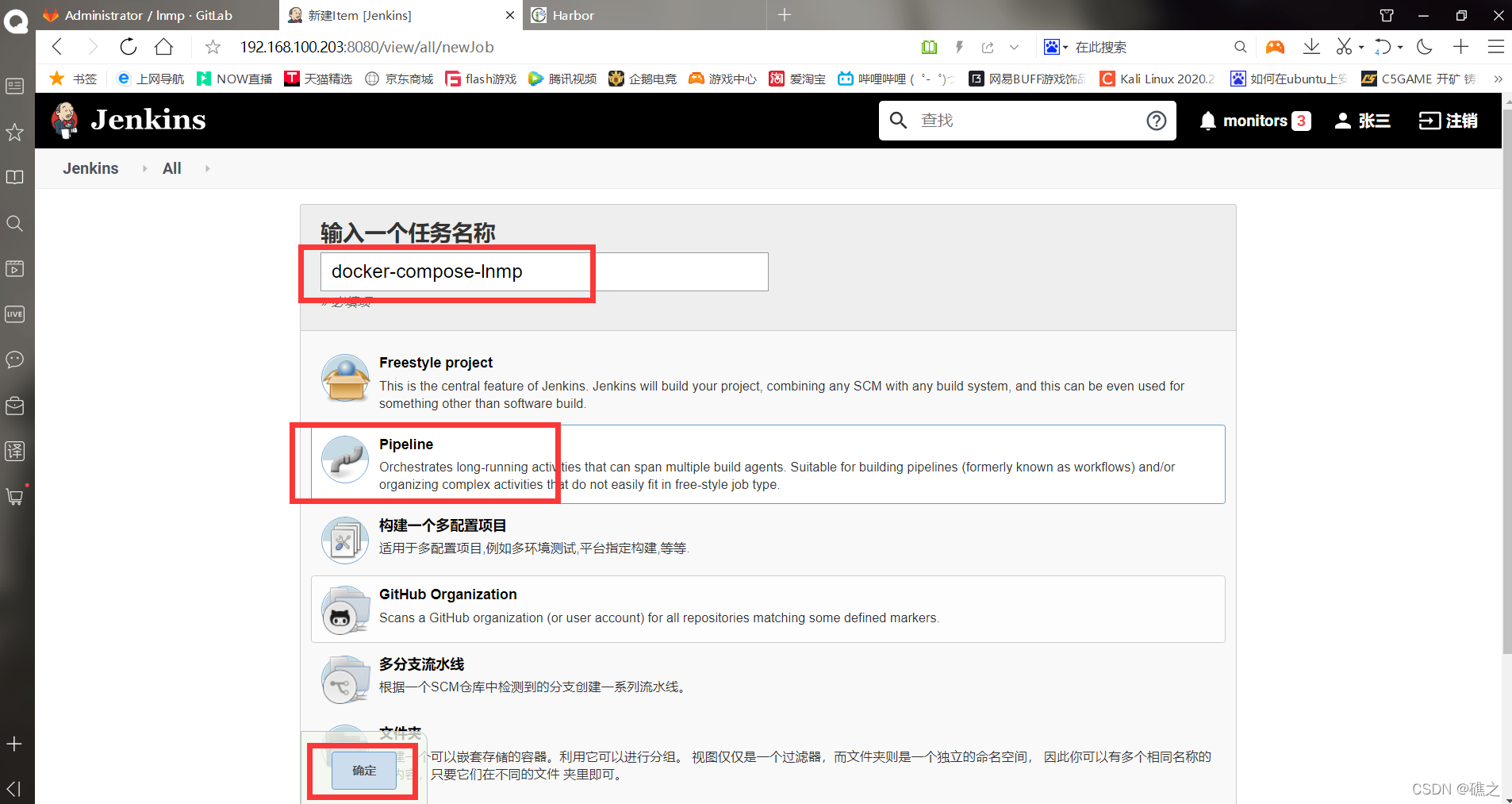Open the 张三 user profile link
Viewport: 1512px width, 804px height.
1362,121
